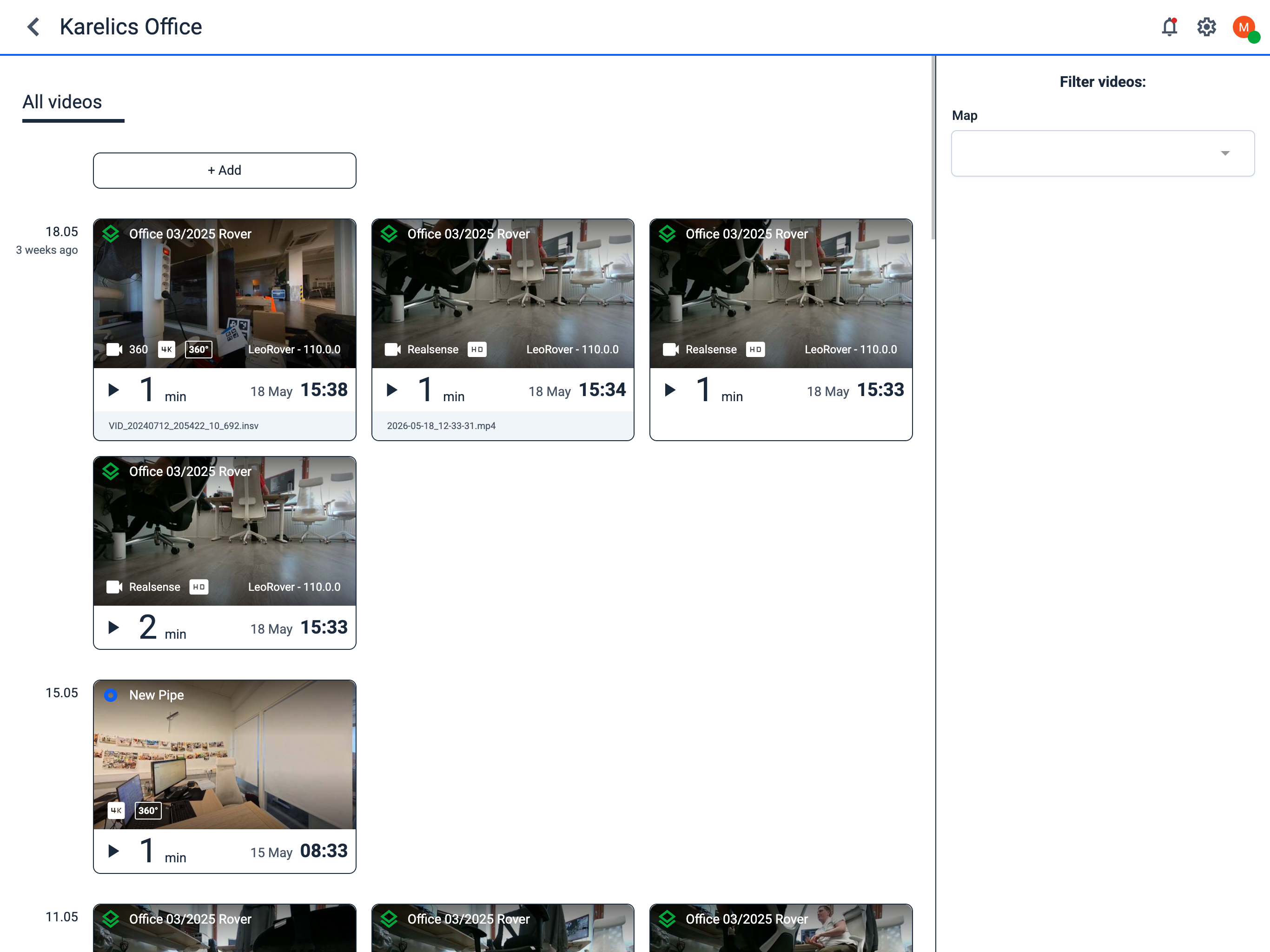
Task: Open the notifications bell
Action: point(1170,27)
